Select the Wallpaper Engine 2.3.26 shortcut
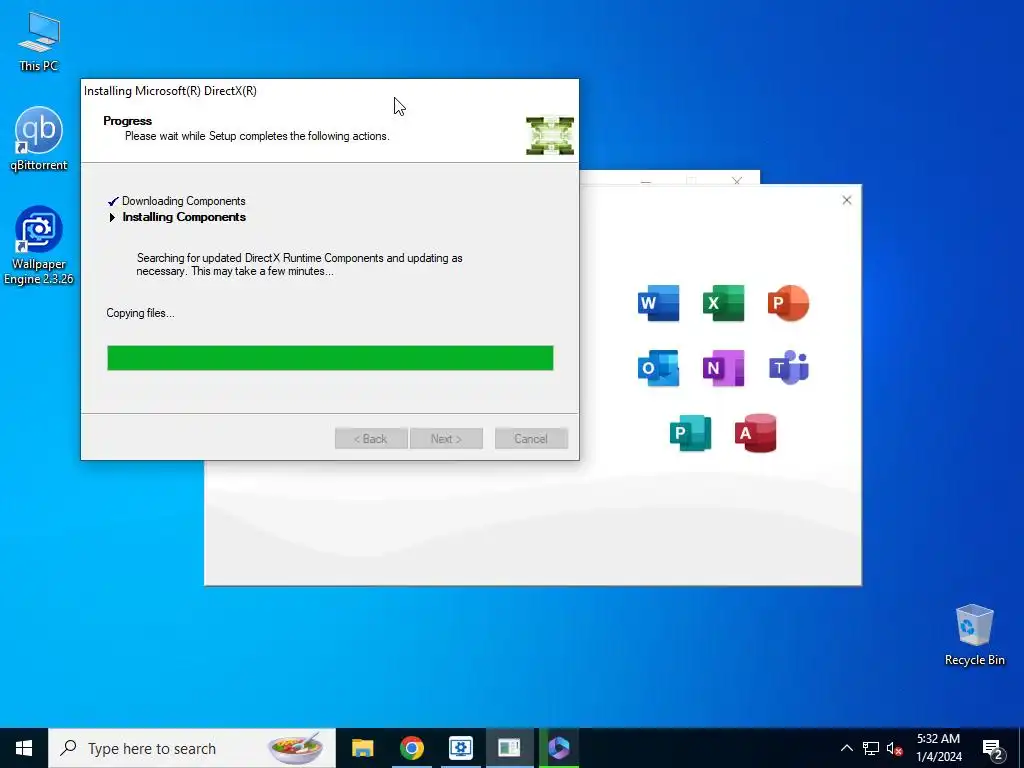Image resolution: width=1024 pixels, height=768 pixels. tap(39, 245)
